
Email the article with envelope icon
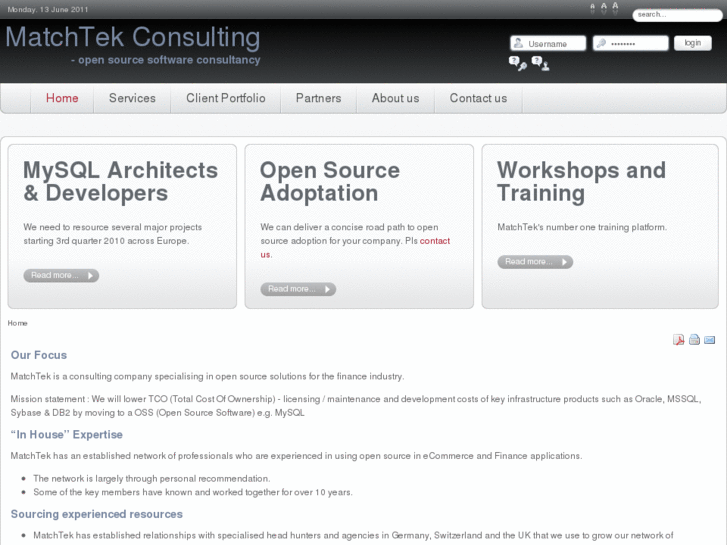(x=709, y=340)
